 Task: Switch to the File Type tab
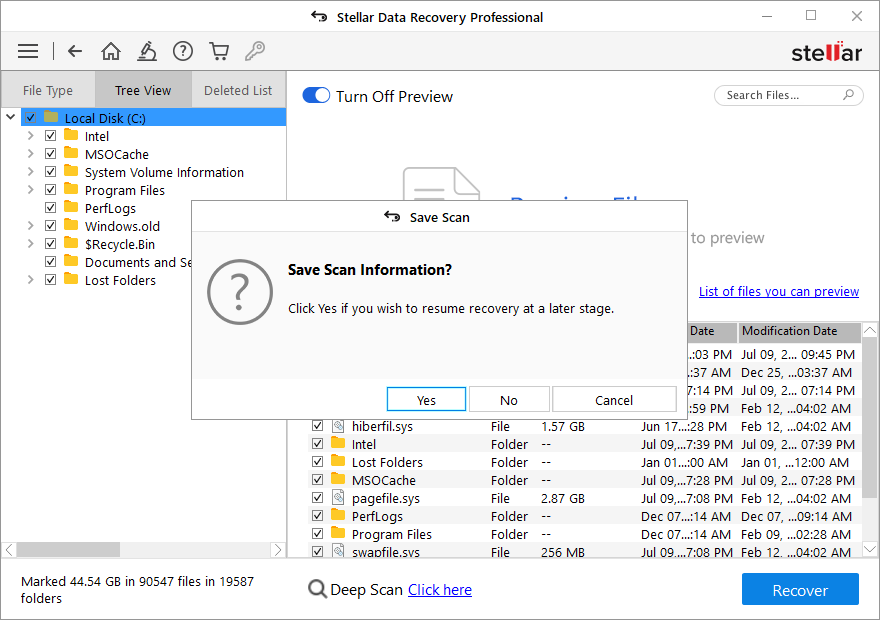click(x=48, y=90)
